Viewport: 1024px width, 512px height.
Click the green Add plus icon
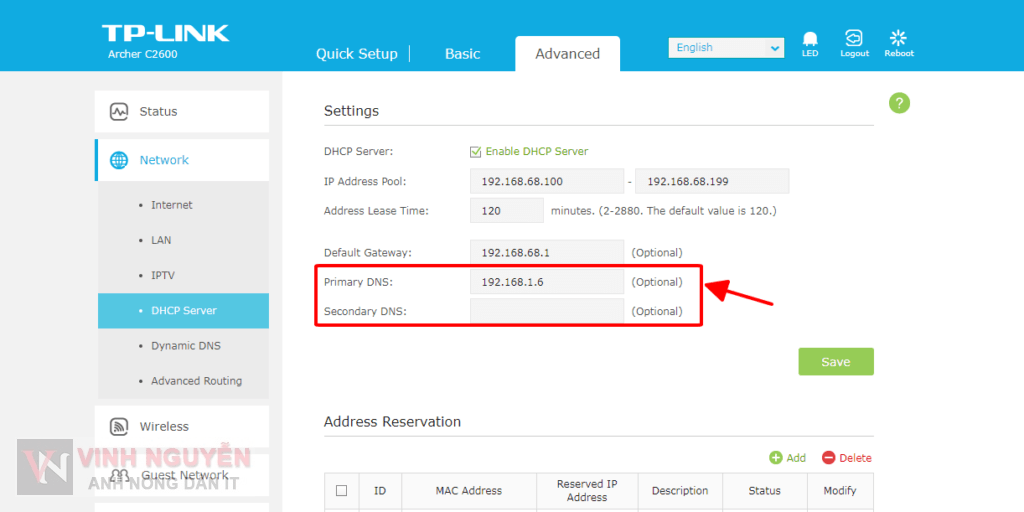pyautogui.click(x=776, y=458)
